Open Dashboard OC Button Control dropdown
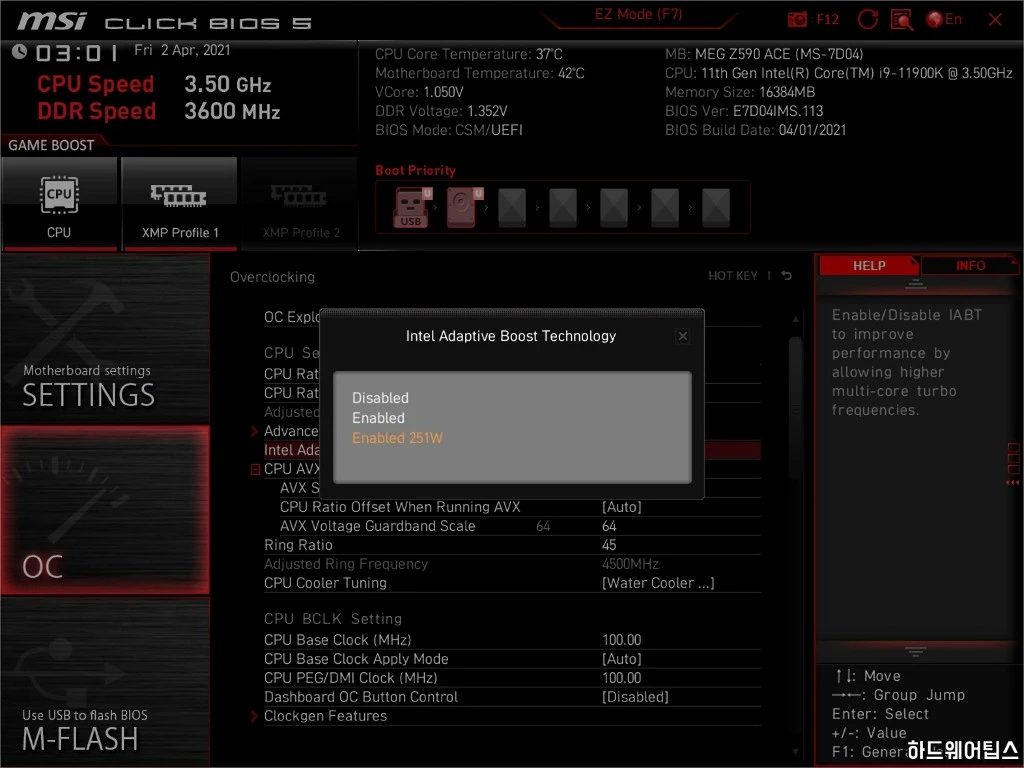The height and width of the screenshot is (768, 1024). click(635, 697)
